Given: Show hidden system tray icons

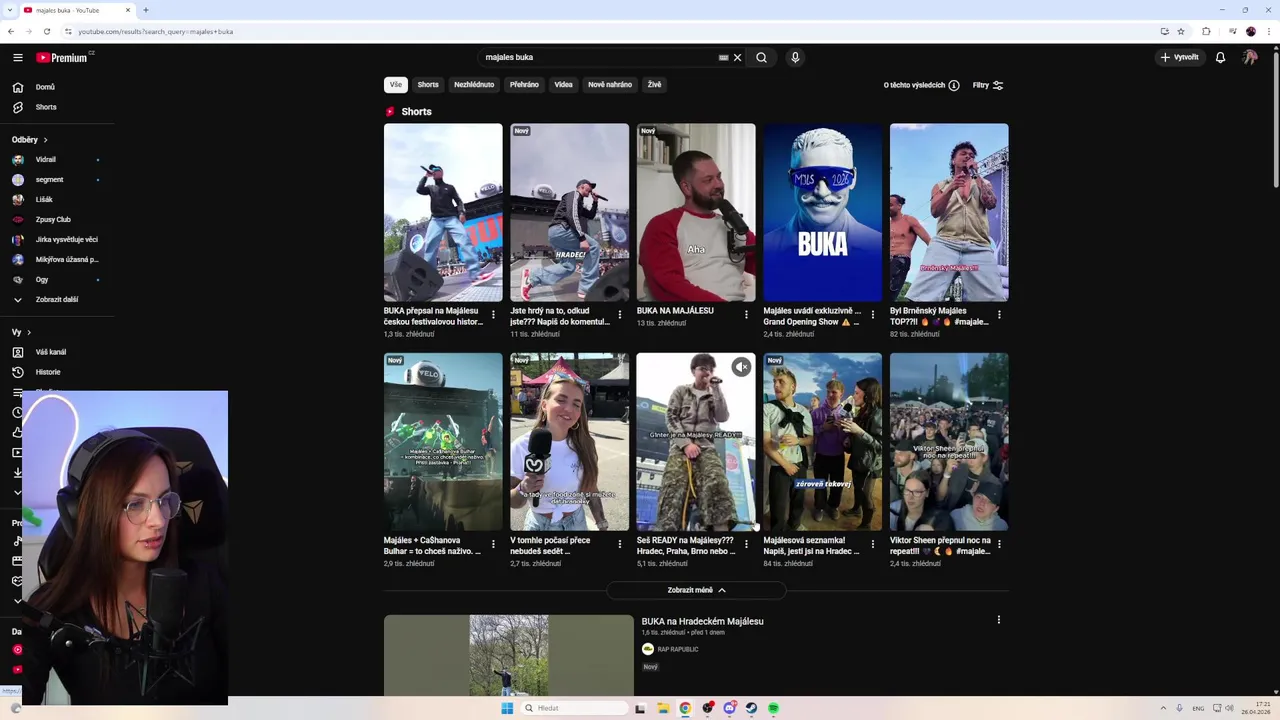Looking at the screenshot, I should coord(1163,708).
